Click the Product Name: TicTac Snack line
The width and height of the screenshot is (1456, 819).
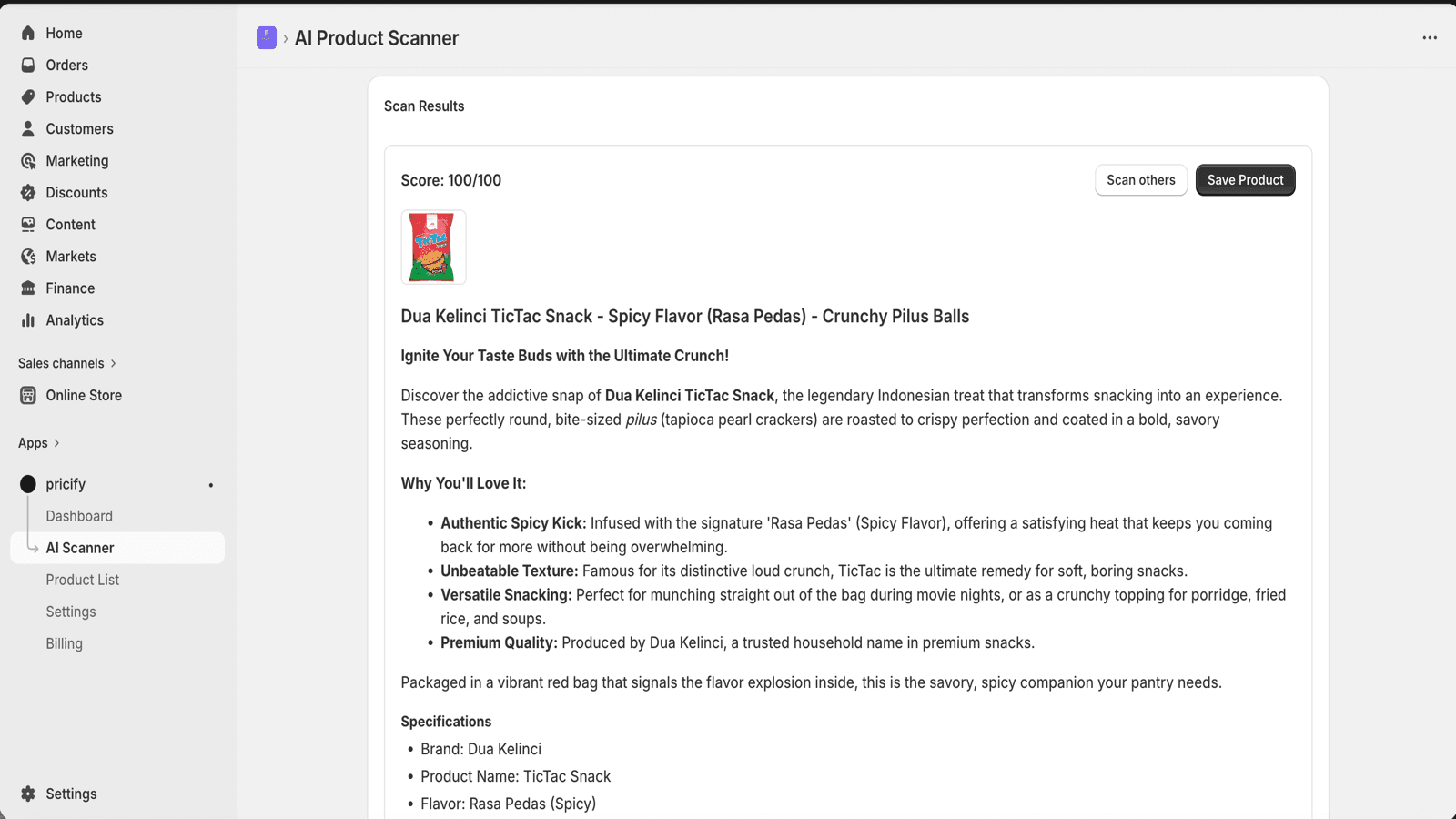click(516, 776)
